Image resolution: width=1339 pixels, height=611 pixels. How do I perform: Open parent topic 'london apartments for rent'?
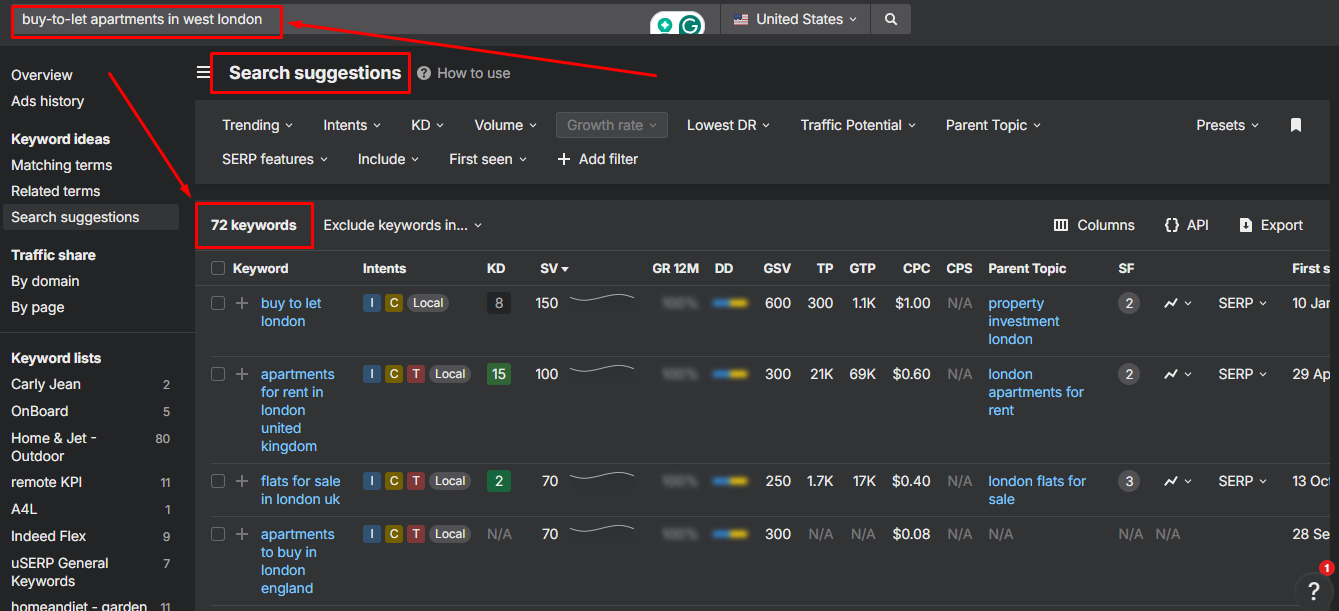point(1036,392)
